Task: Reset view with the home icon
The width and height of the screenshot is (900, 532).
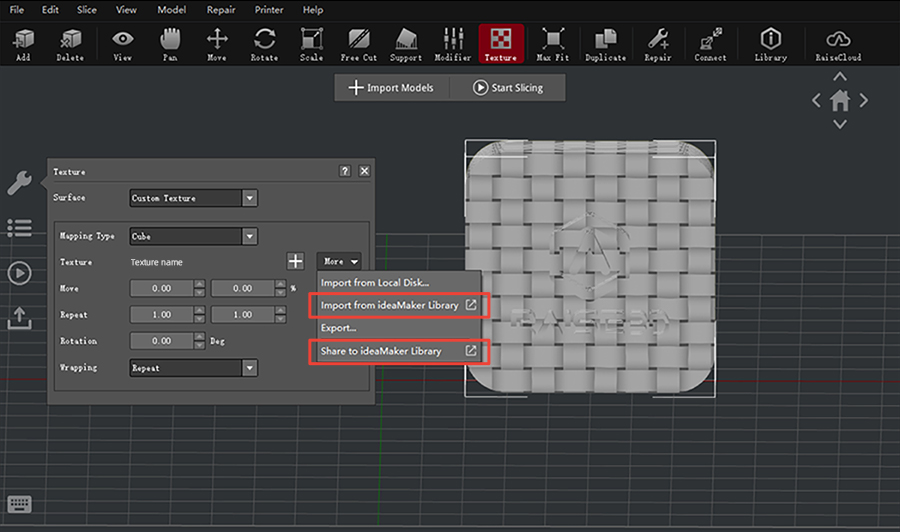Action: click(x=840, y=101)
